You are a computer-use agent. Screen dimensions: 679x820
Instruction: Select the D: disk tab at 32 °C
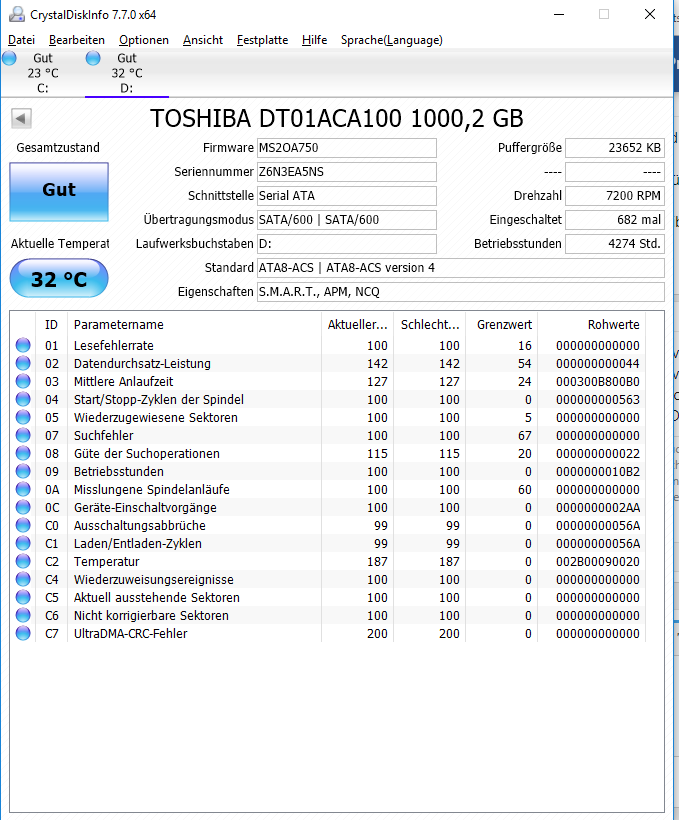[127, 73]
